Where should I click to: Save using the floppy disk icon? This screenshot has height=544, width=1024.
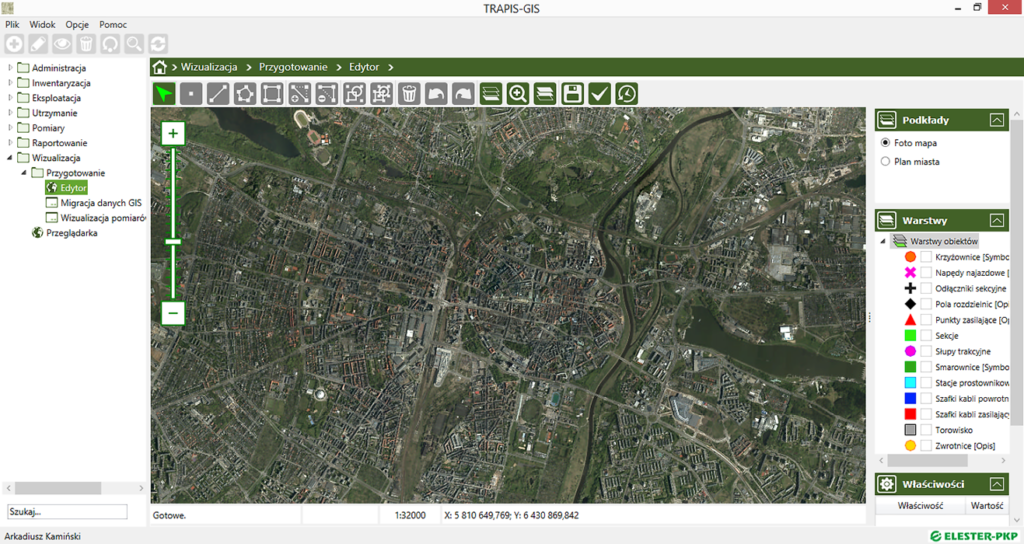point(572,94)
